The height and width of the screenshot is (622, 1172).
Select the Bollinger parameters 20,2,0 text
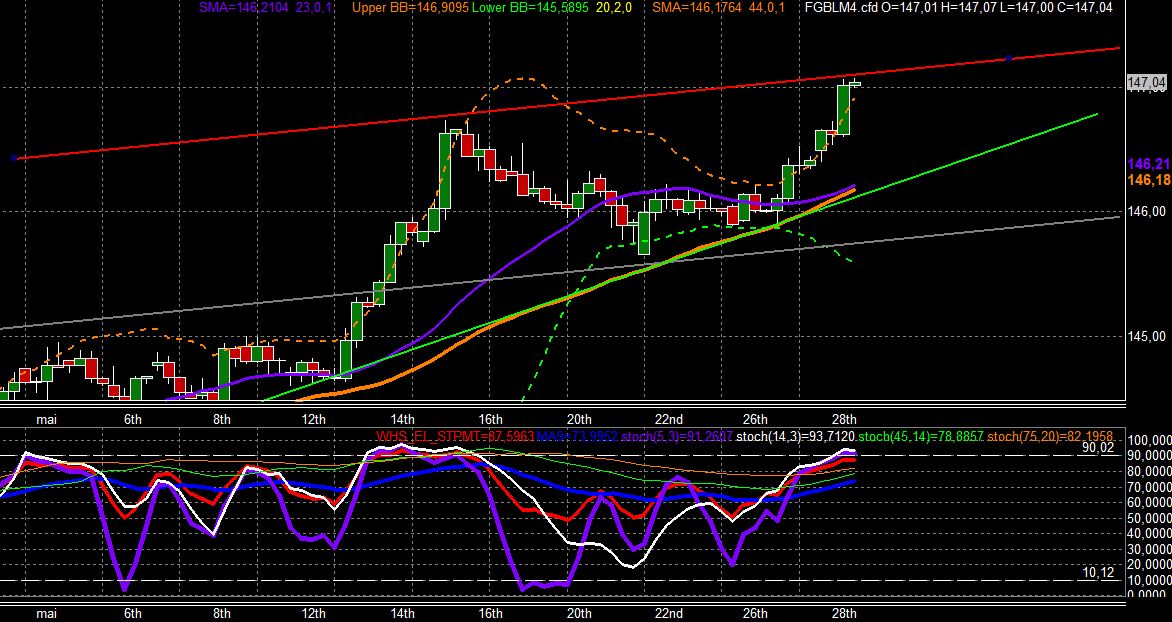click(615, 7)
